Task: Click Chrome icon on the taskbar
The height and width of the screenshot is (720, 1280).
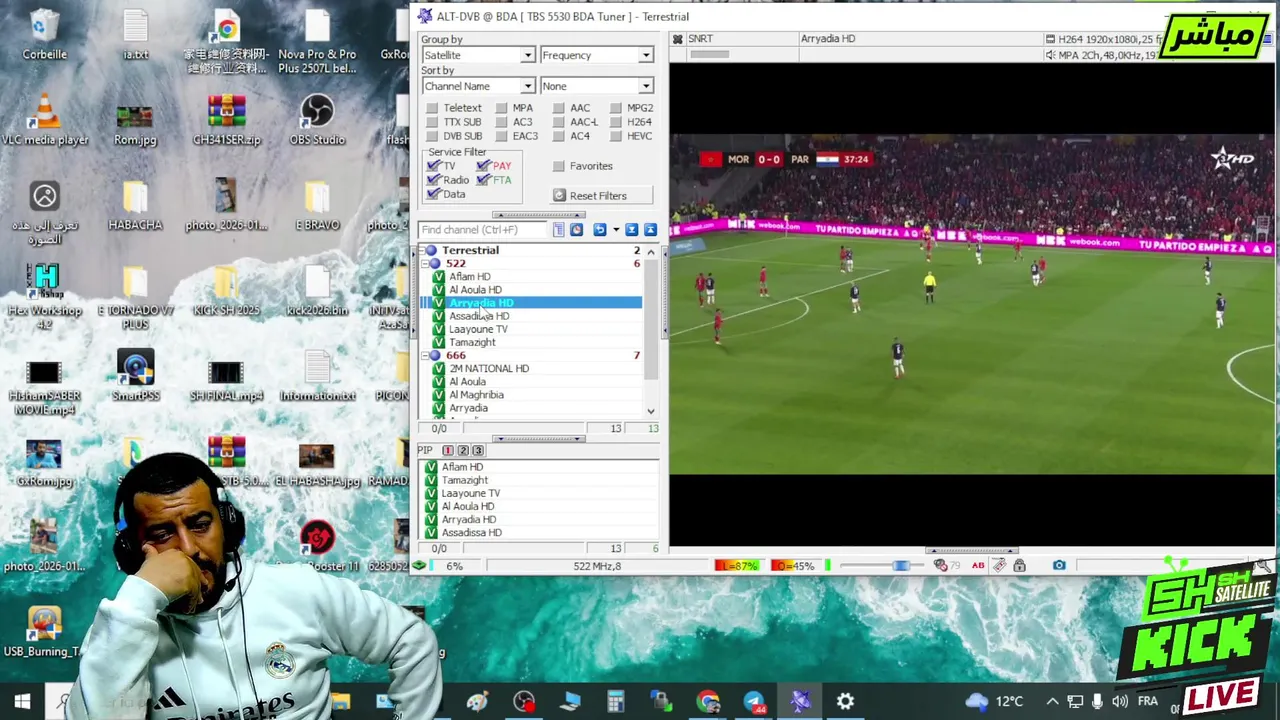Action: click(x=708, y=701)
